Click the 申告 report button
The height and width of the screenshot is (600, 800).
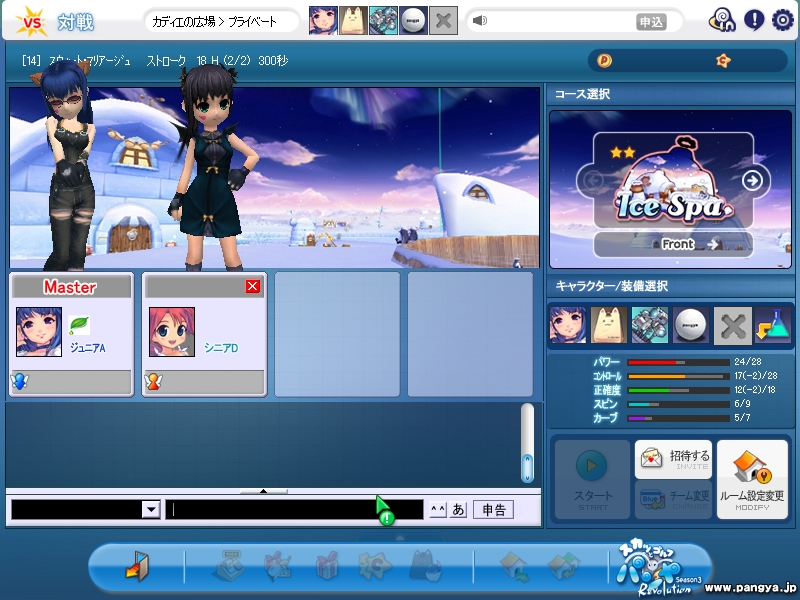click(x=493, y=510)
